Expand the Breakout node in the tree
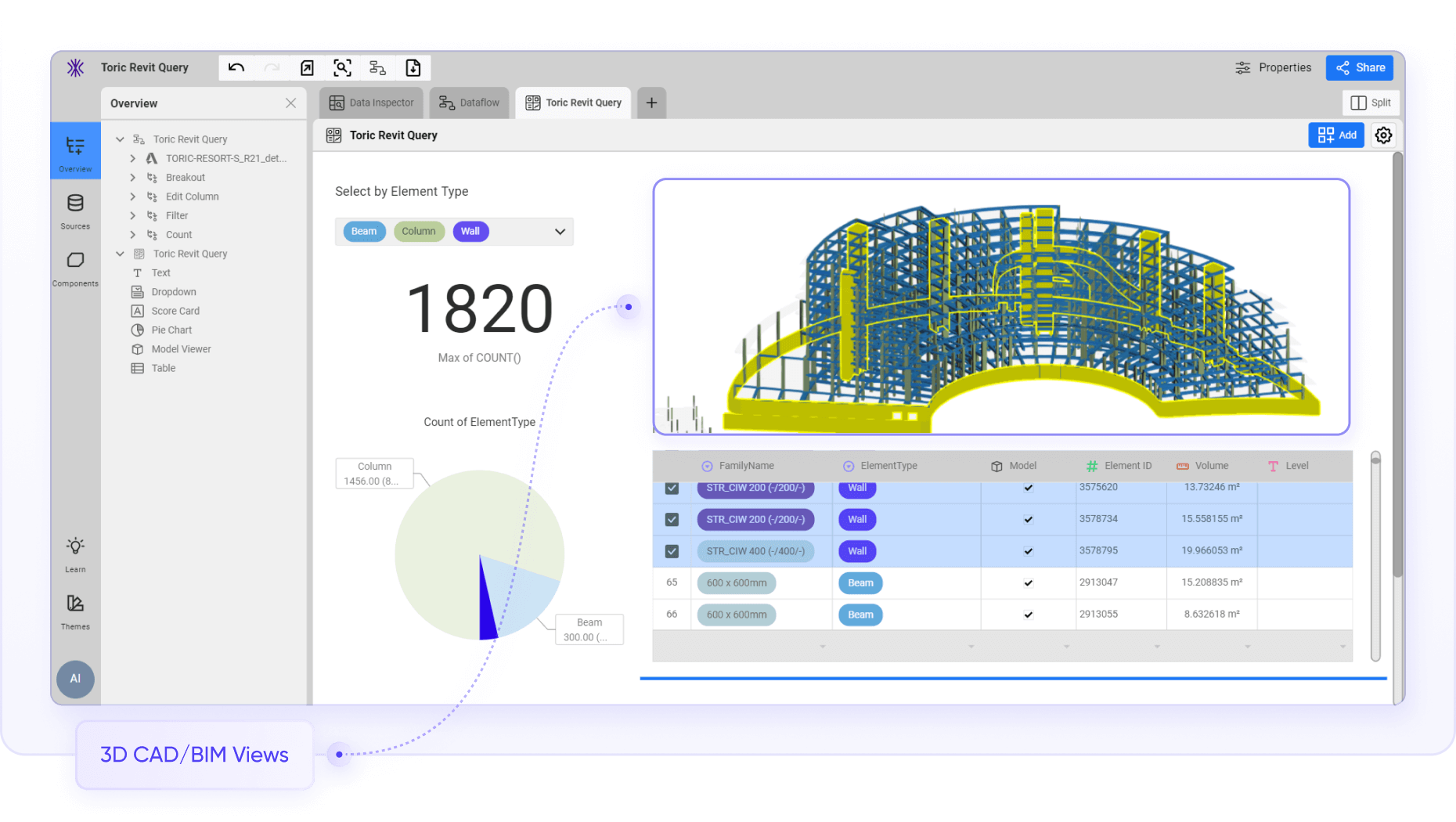This screenshot has height=822, width=1456. (x=132, y=178)
